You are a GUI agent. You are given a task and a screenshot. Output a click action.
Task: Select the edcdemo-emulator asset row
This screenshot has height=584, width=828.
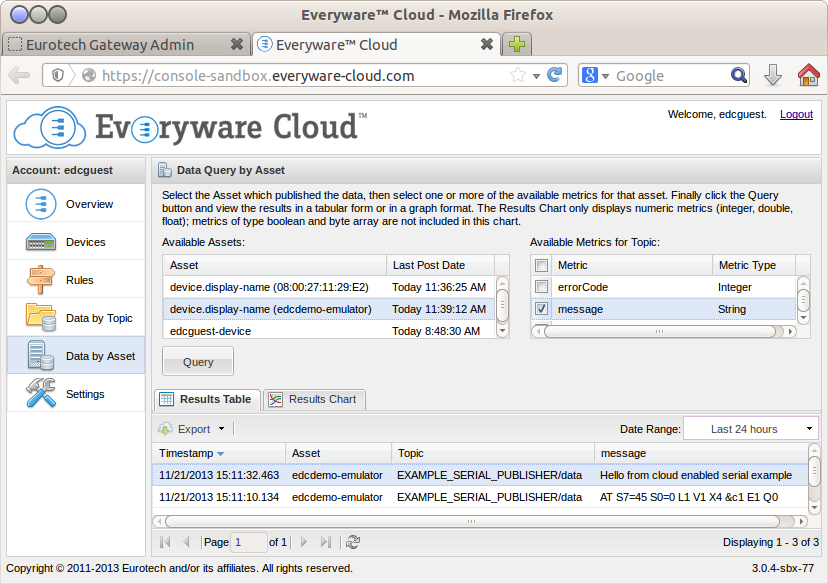point(329,309)
